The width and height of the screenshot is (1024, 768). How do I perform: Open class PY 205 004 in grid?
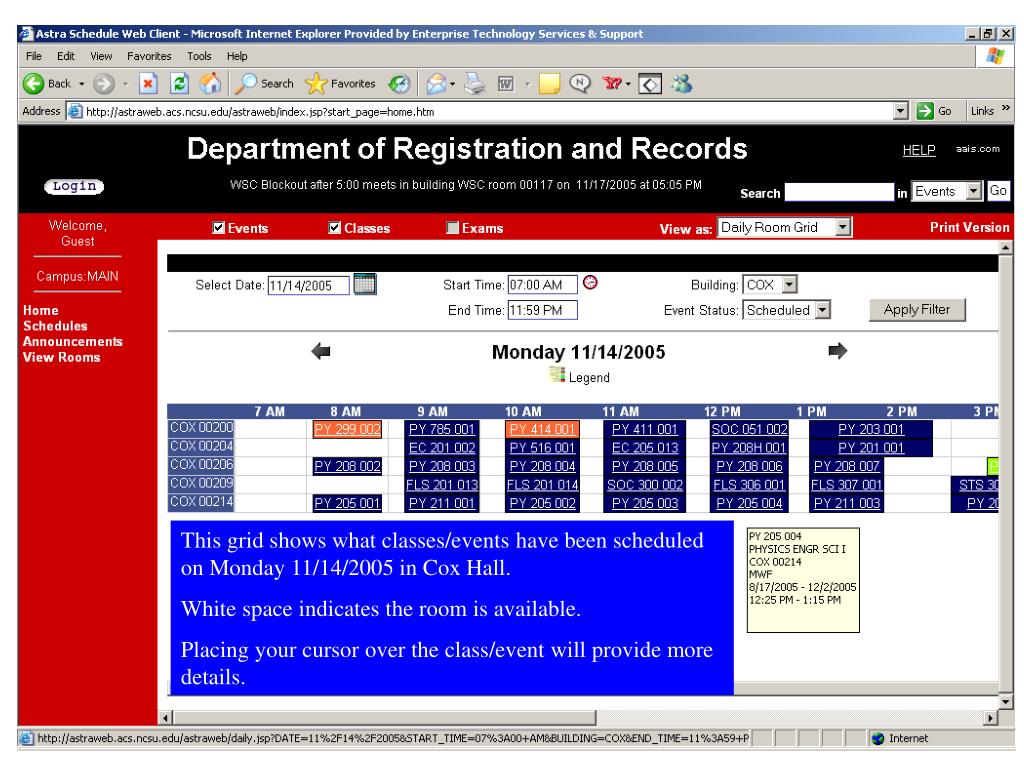[x=749, y=503]
